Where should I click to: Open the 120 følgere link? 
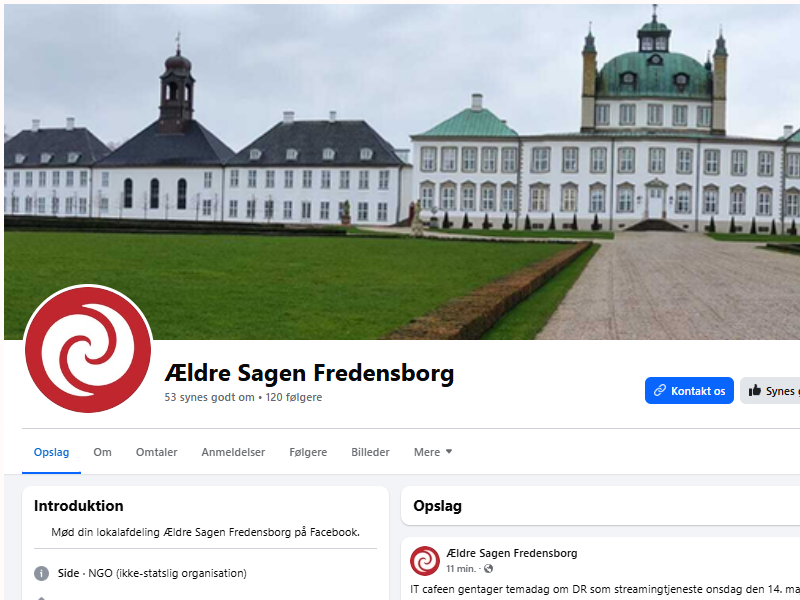pyautogui.click(x=293, y=397)
